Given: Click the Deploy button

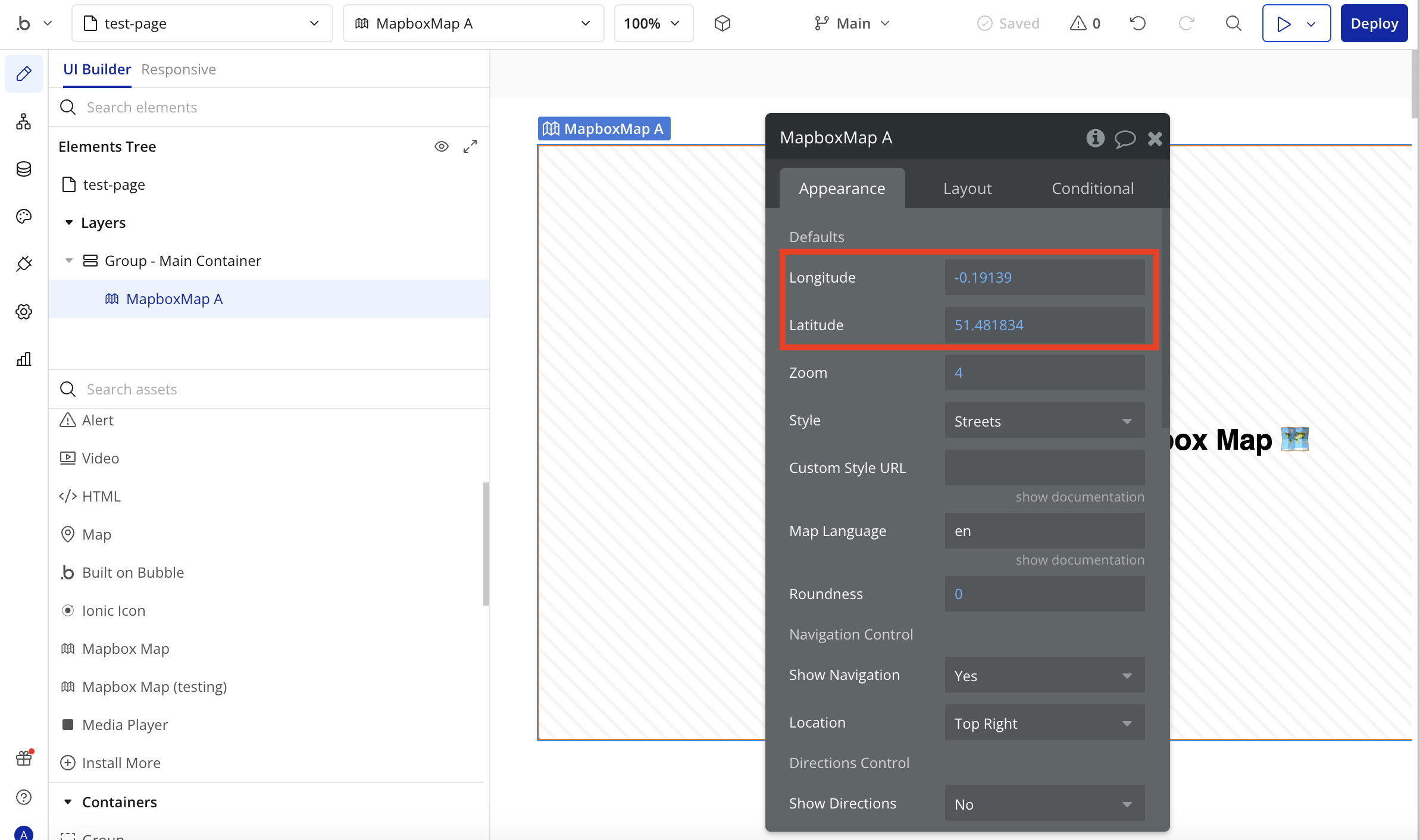Looking at the screenshot, I should (x=1374, y=23).
